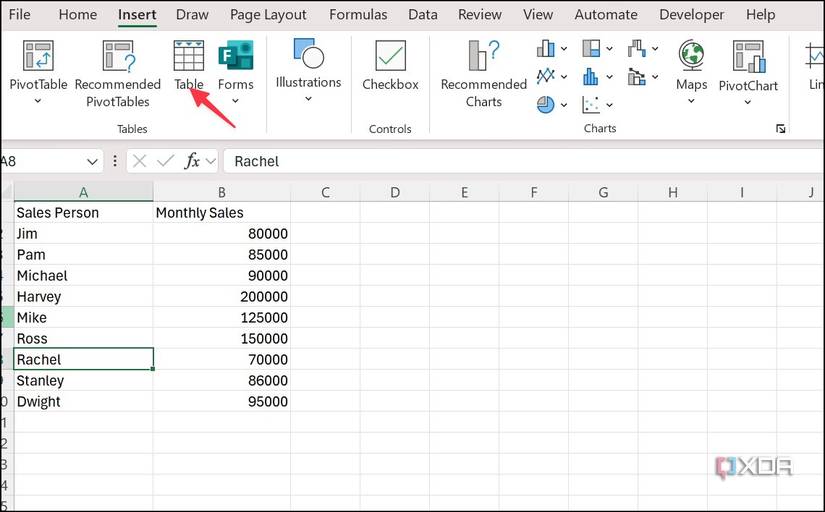Switch to the Home tab
The width and height of the screenshot is (825, 512).
(78, 14)
